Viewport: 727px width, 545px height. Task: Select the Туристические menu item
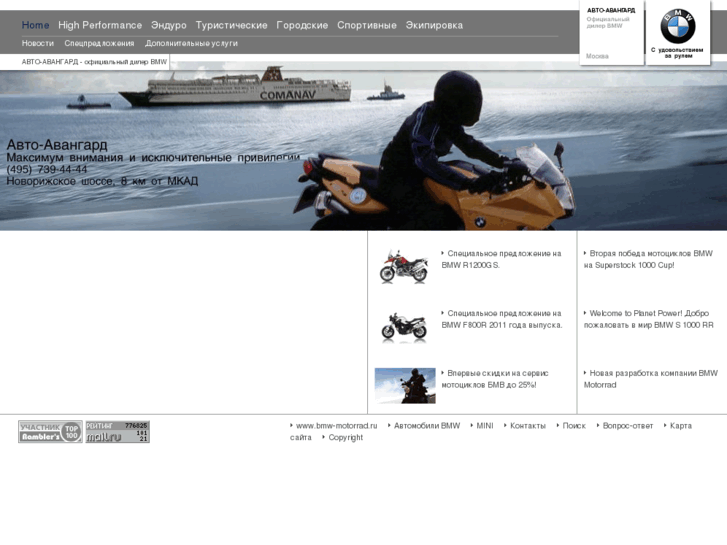coord(231,26)
